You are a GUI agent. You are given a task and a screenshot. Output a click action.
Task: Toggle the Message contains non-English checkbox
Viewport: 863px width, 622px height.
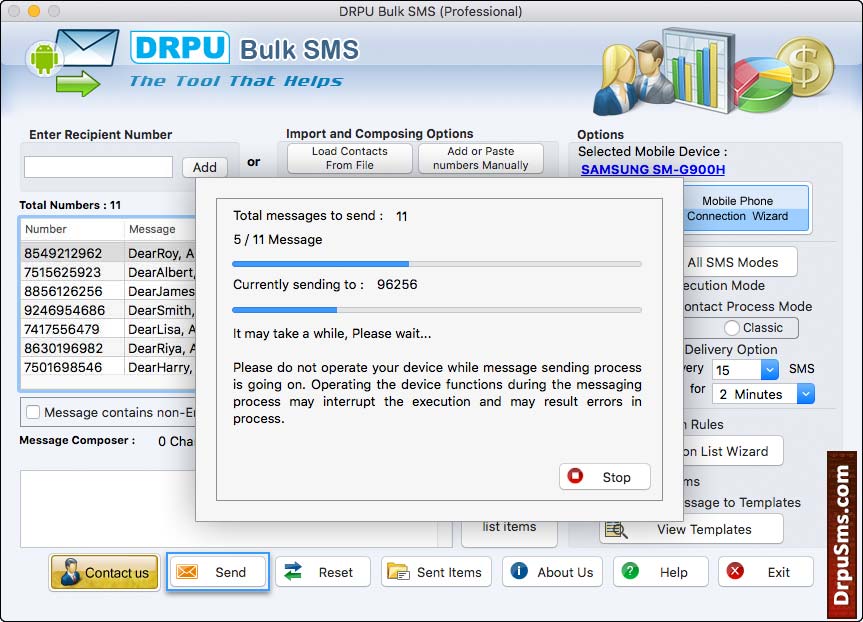(33, 412)
